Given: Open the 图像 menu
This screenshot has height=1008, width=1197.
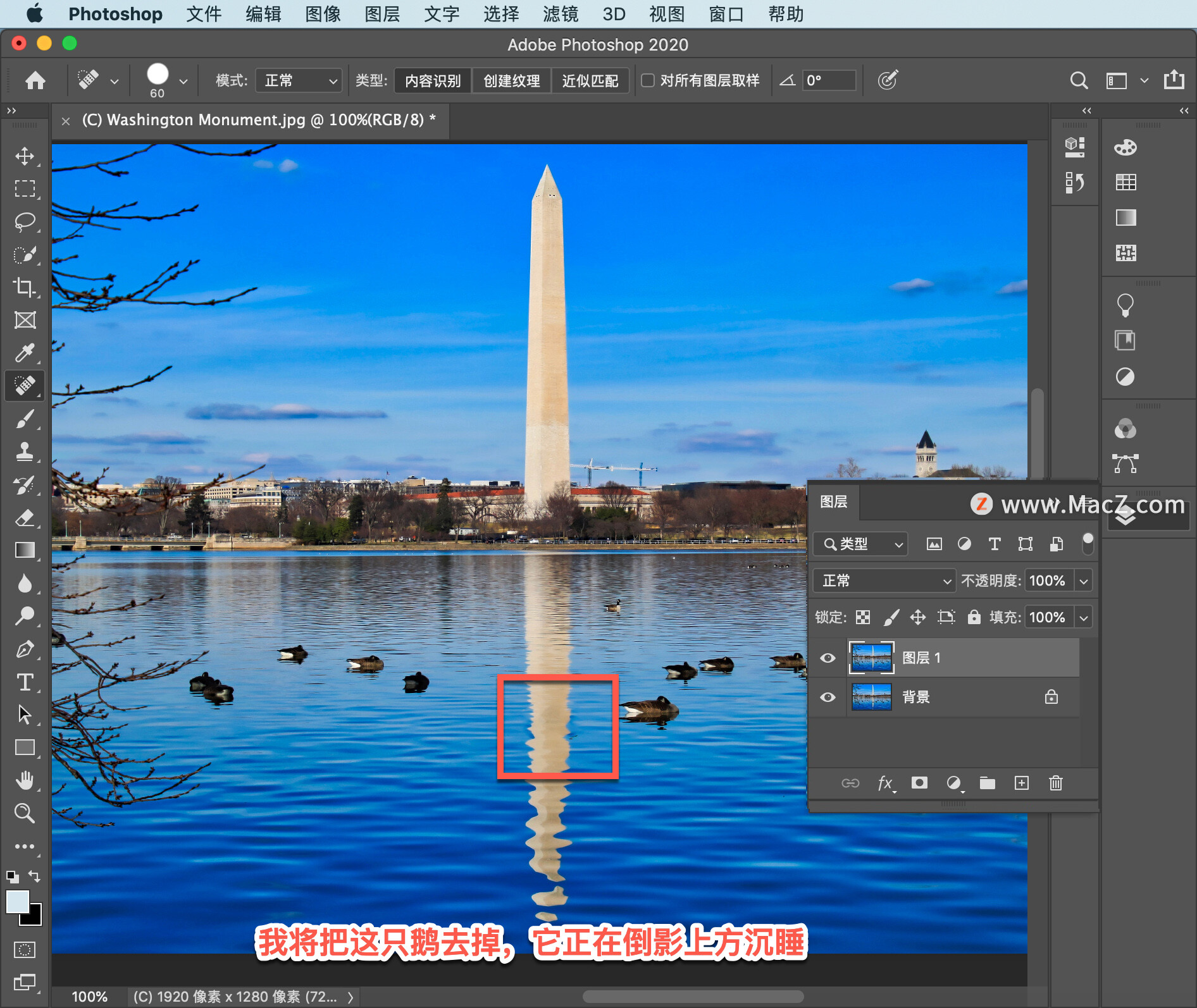Looking at the screenshot, I should point(323,14).
